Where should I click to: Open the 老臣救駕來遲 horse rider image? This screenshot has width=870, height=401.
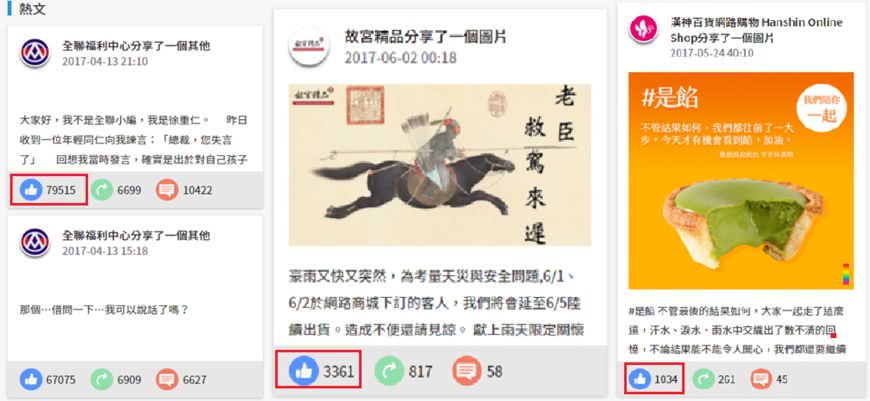(x=439, y=165)
